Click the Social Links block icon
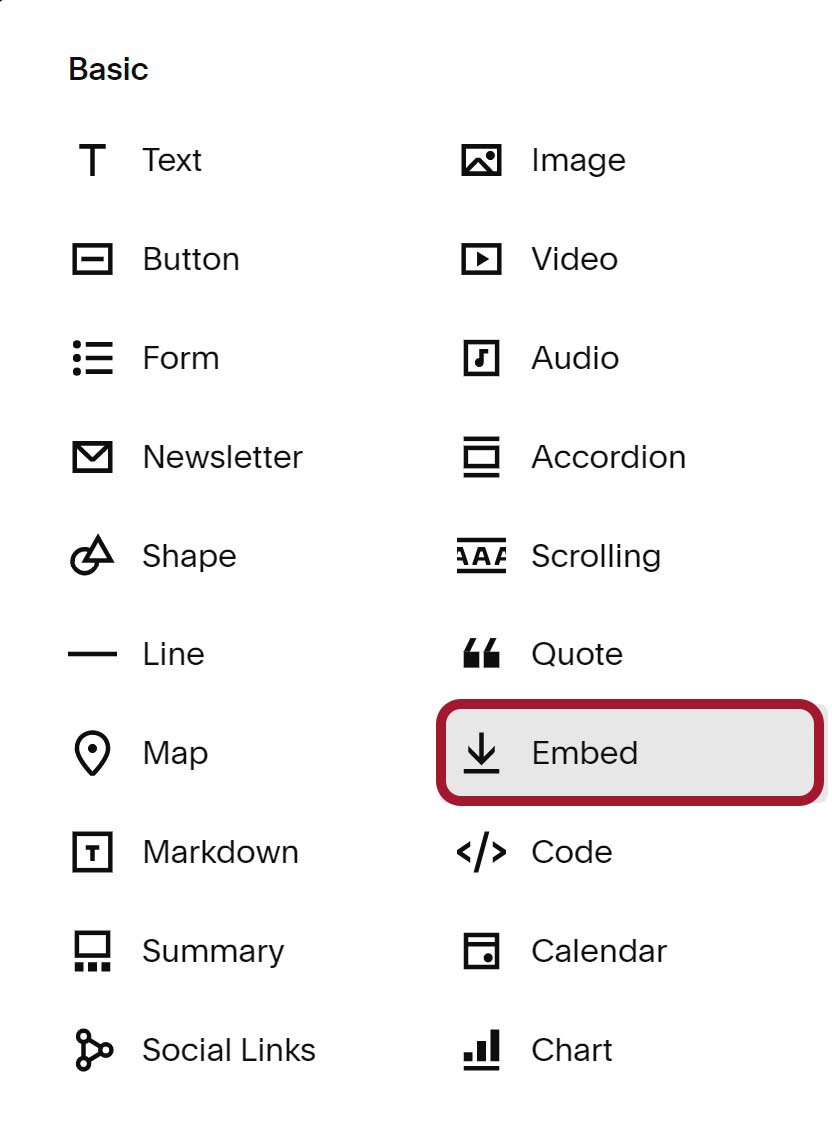This screenshot has height=1134, width=832. 91,1050
